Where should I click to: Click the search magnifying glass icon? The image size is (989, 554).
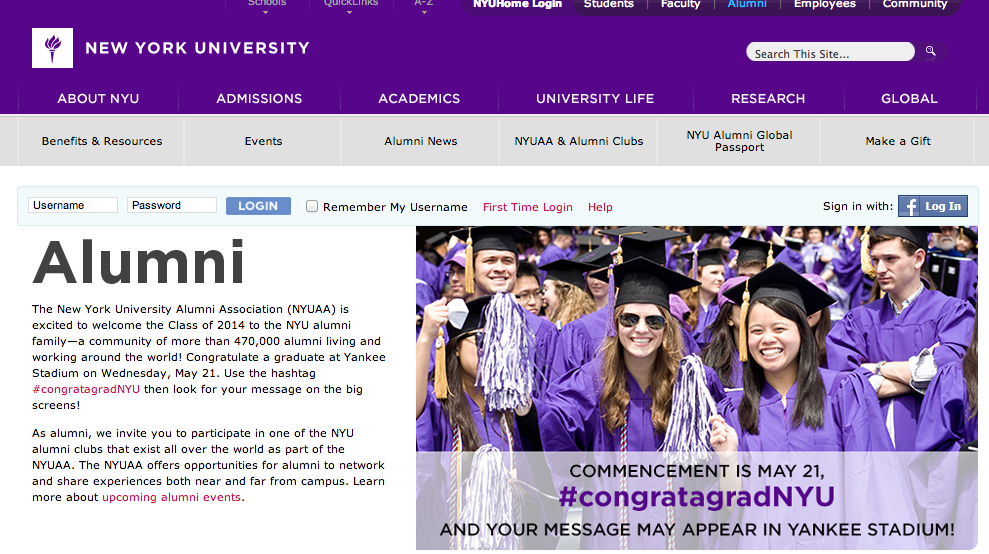pos(930,52)
